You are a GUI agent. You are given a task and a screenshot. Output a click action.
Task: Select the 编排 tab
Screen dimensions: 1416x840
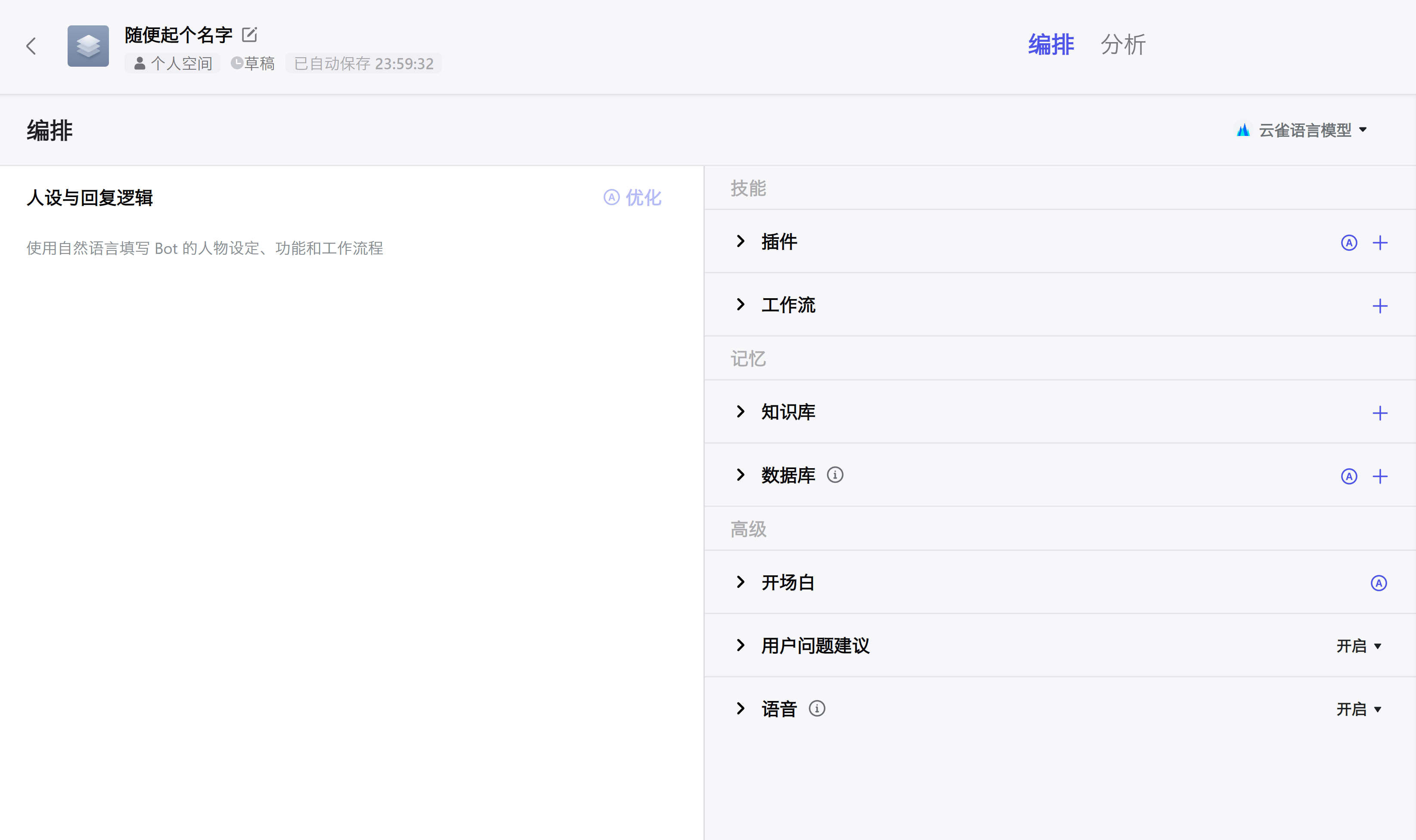point(1050,45)
